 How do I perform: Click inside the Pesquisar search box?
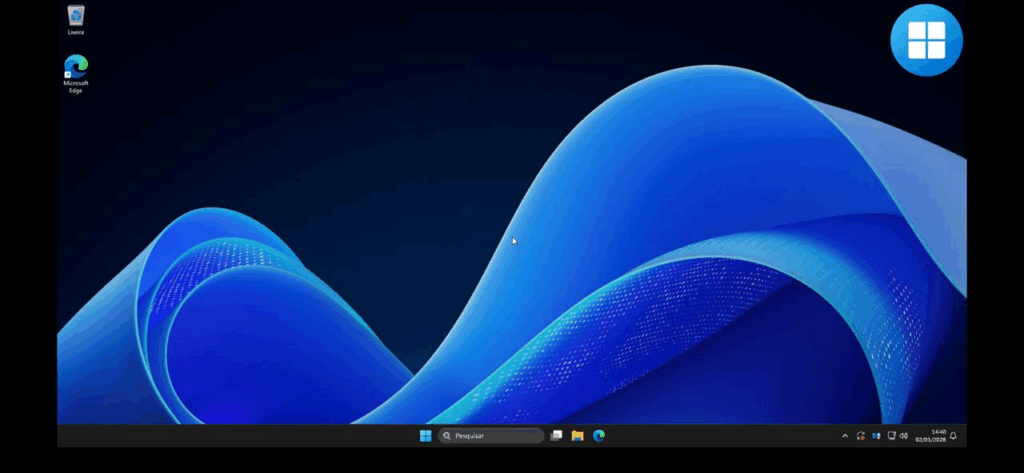(x=495, y=436)
